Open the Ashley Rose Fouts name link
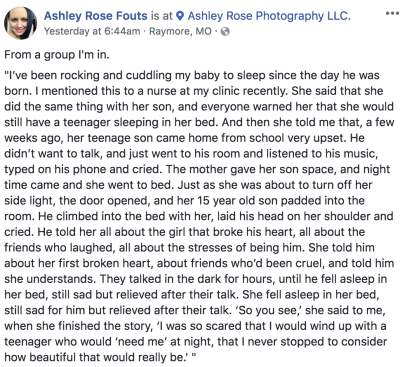400x367 pixels. pos(96,16)
